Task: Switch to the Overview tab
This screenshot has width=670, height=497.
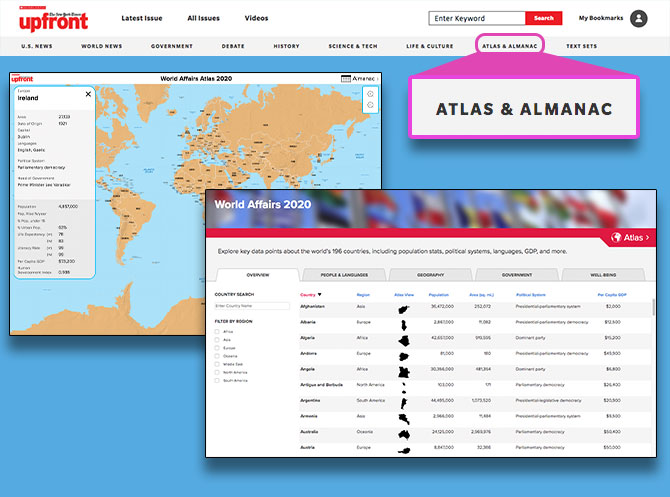Action: [258, 275]
